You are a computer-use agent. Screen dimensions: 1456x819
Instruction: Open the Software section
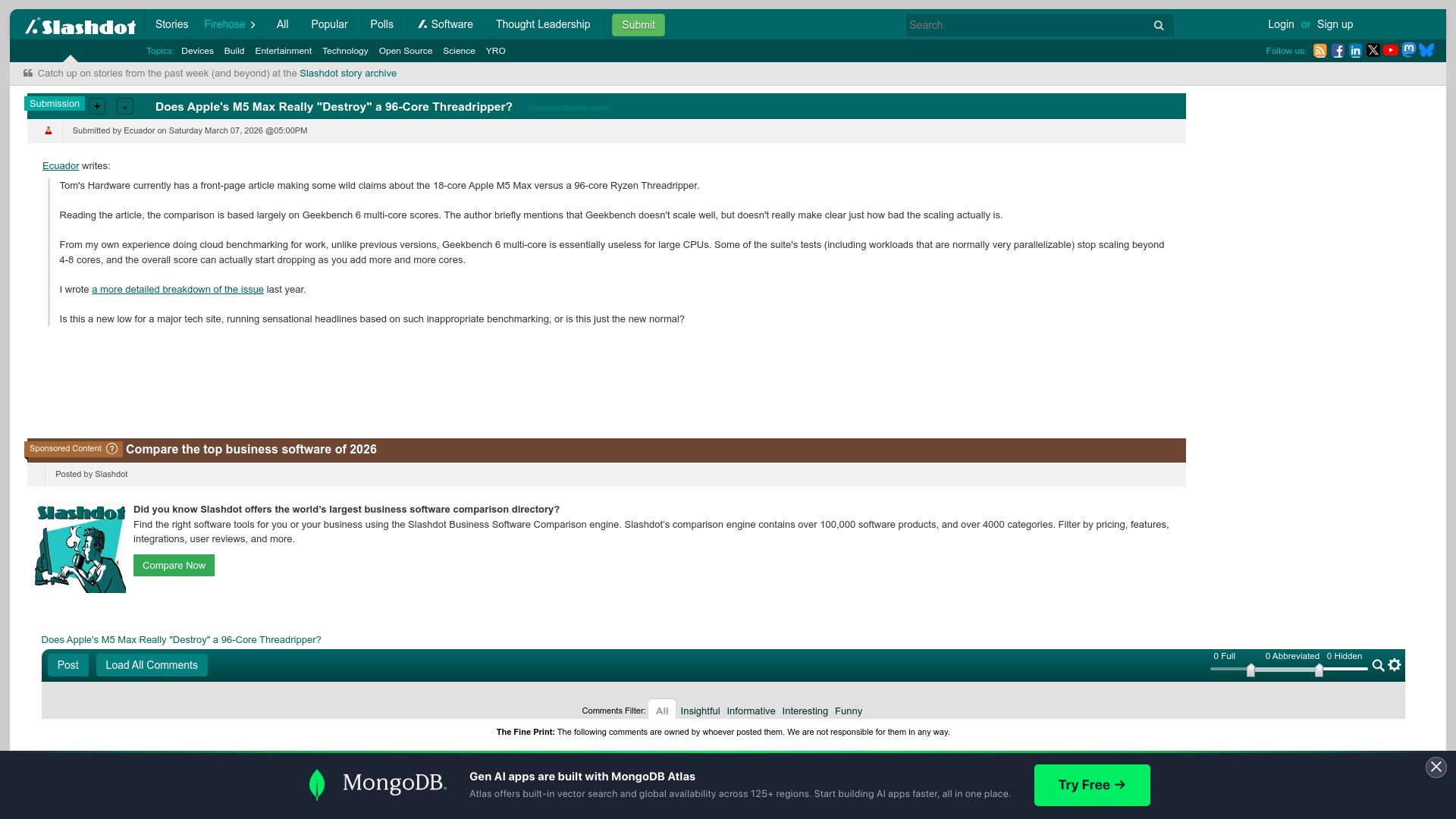click(x=445, y=24)
